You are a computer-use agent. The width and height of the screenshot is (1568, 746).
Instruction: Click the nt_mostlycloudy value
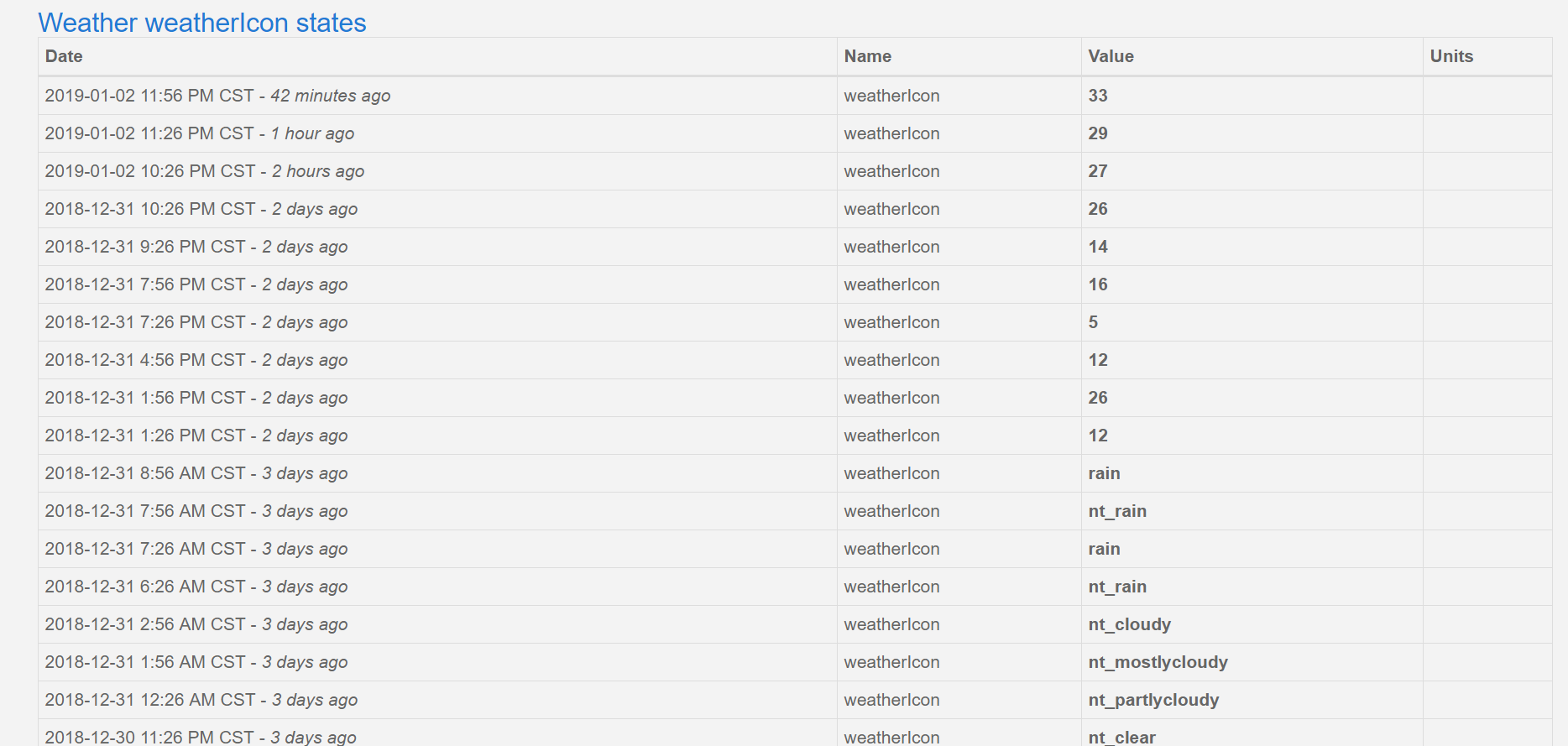(x=1158, y=662)
